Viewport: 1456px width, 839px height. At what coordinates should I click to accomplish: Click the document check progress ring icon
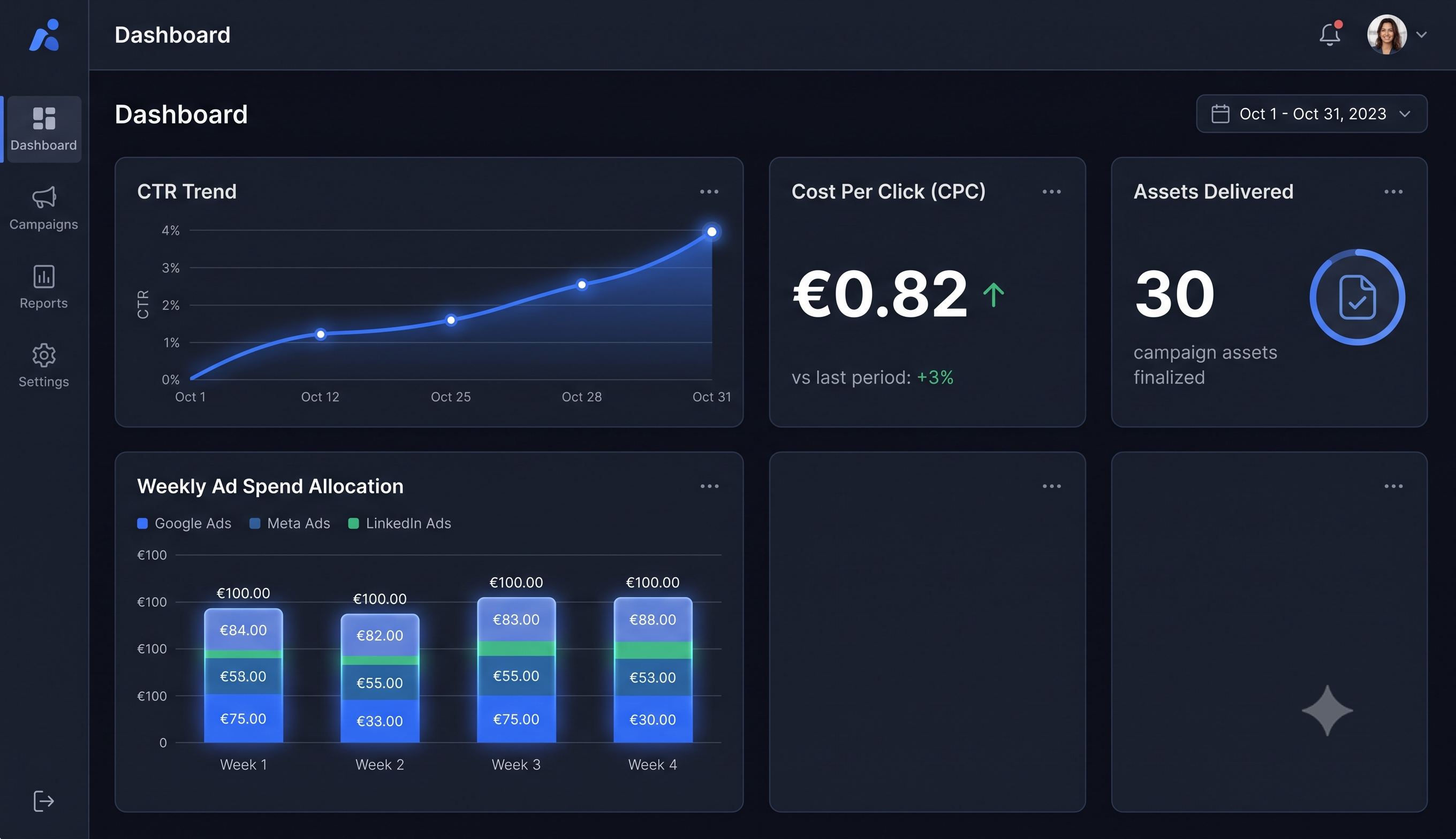(x=1358, y=298)
